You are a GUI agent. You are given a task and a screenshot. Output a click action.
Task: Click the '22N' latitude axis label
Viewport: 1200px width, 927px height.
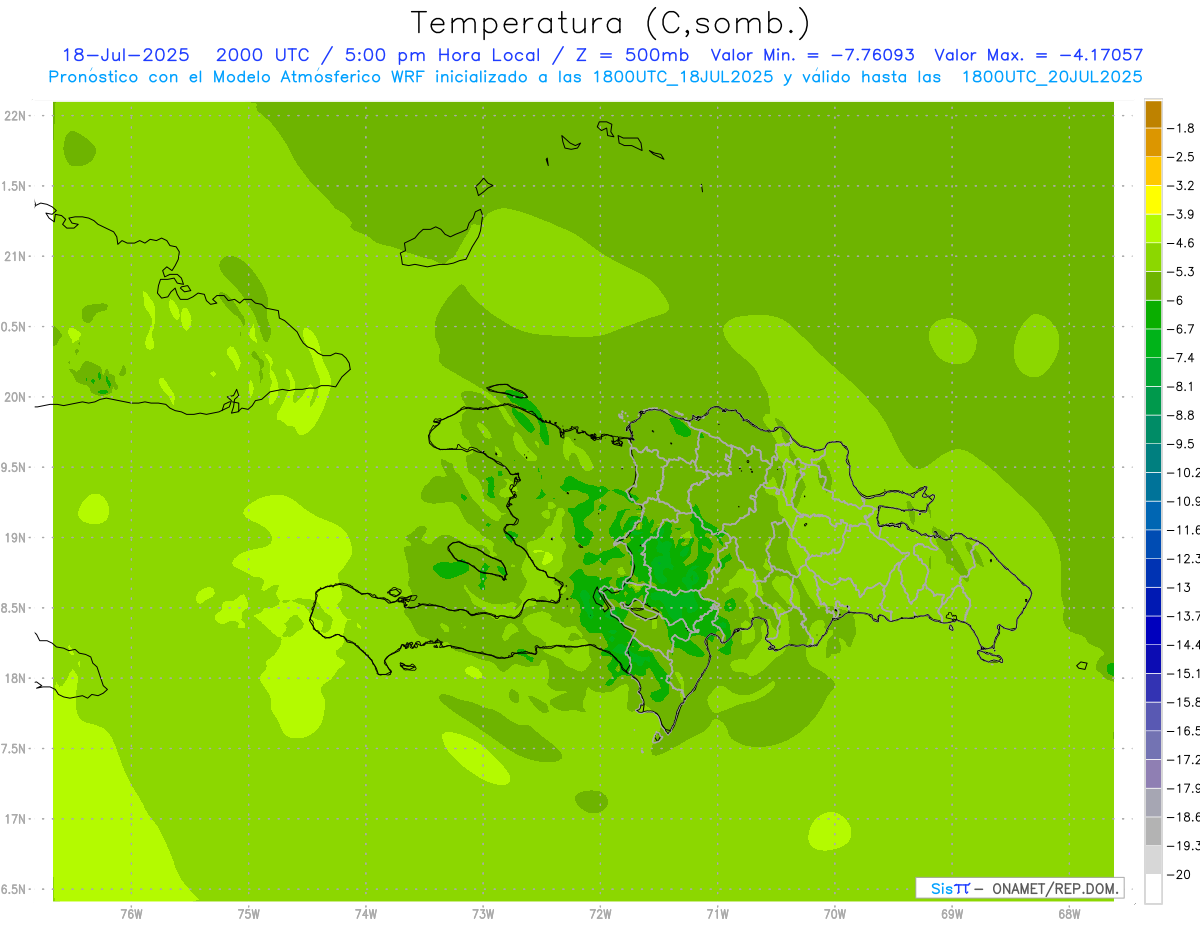(15, 116)
